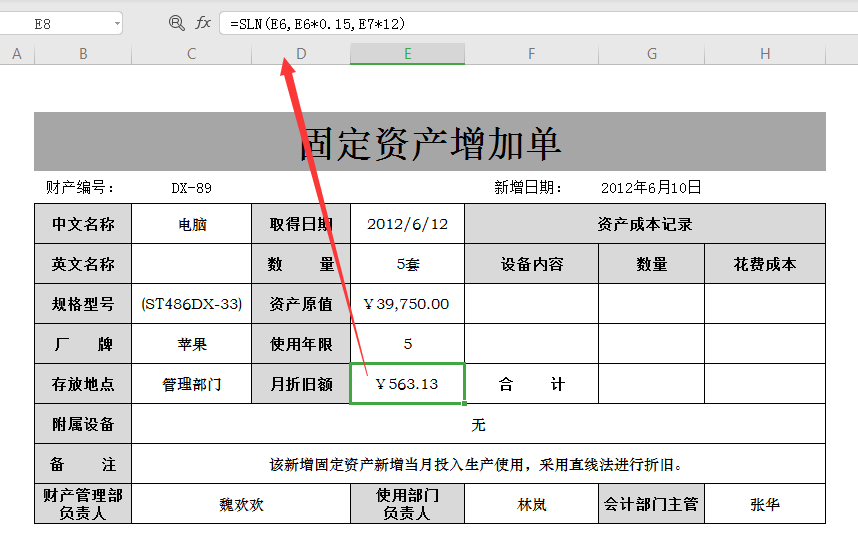Click the 资产成本记录 header cell
858x555 pixels.
click(x=645, y=224)
